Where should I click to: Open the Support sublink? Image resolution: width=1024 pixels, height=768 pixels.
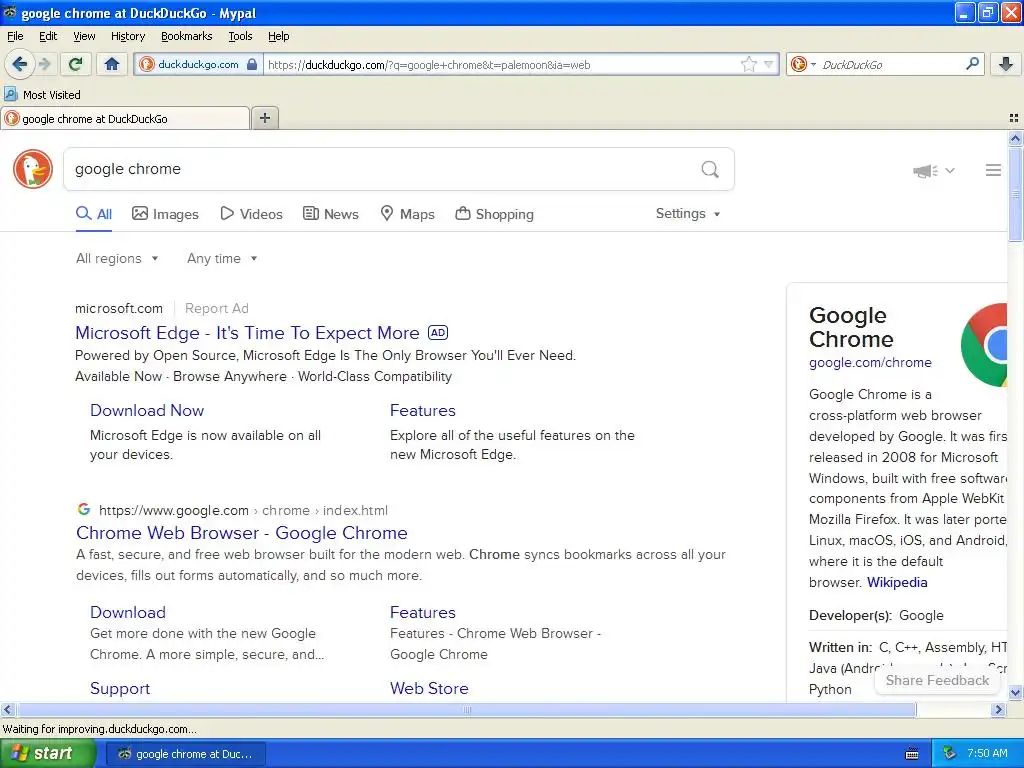pyautogui.click(x=120, y=688)
